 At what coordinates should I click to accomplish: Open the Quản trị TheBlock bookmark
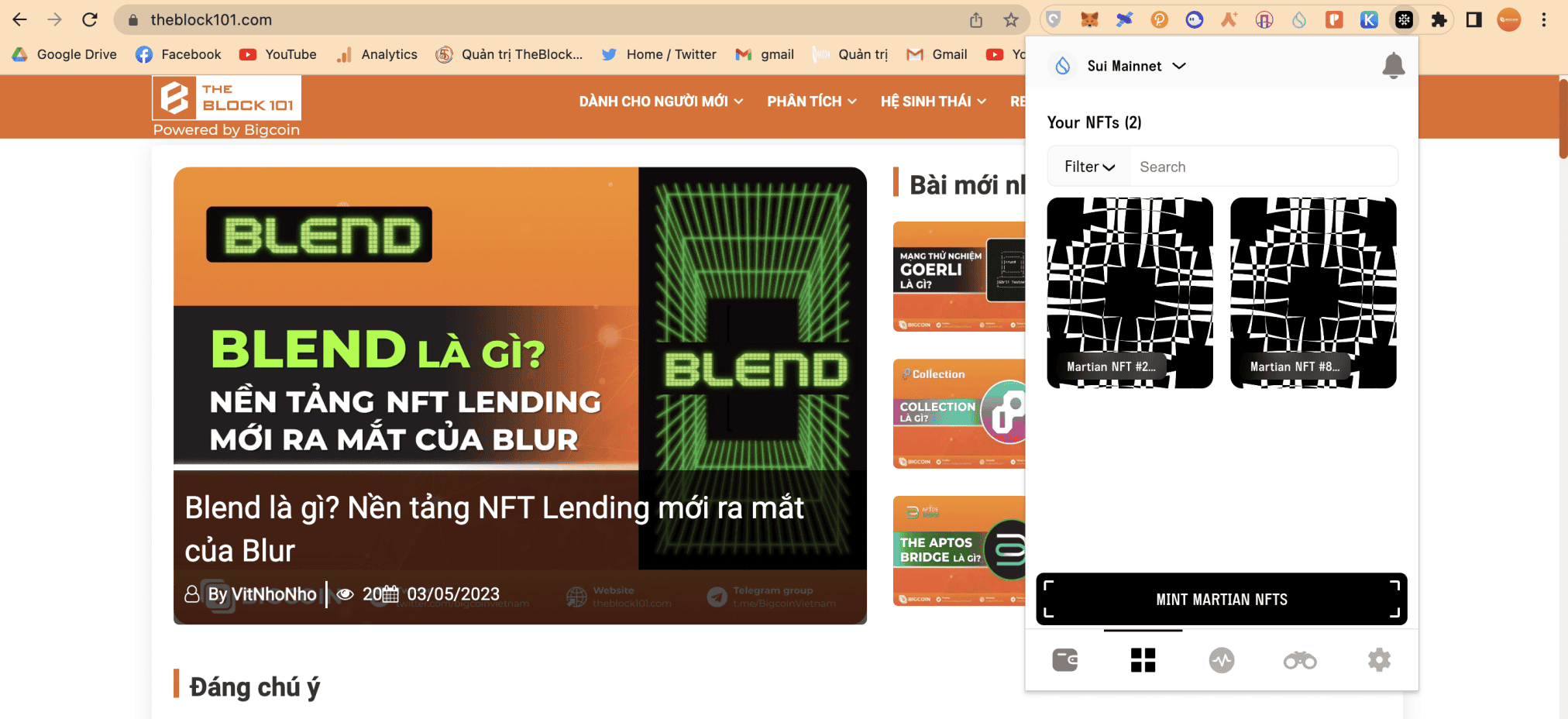coord(509,54)
